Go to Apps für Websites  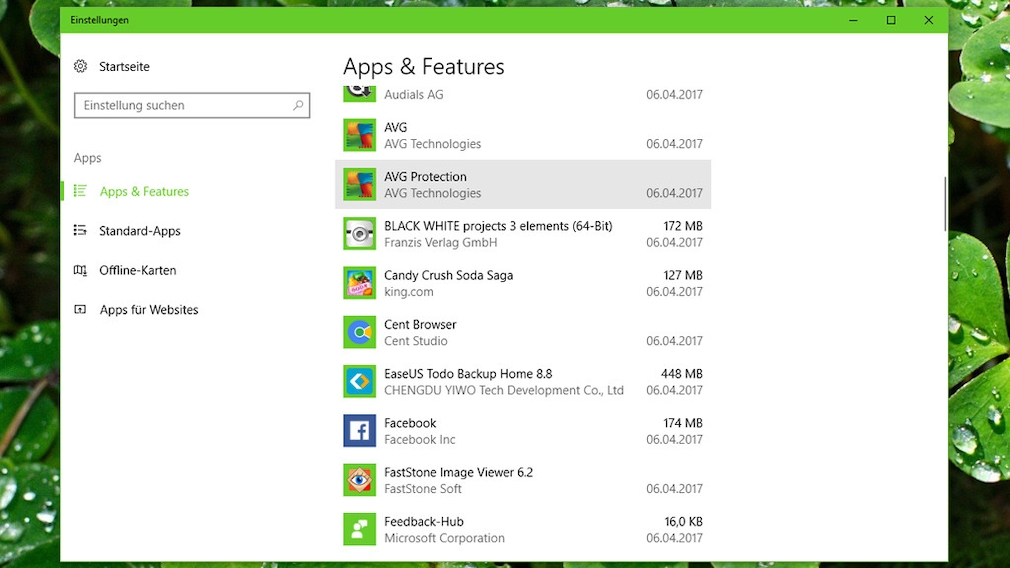coord(148,310)
